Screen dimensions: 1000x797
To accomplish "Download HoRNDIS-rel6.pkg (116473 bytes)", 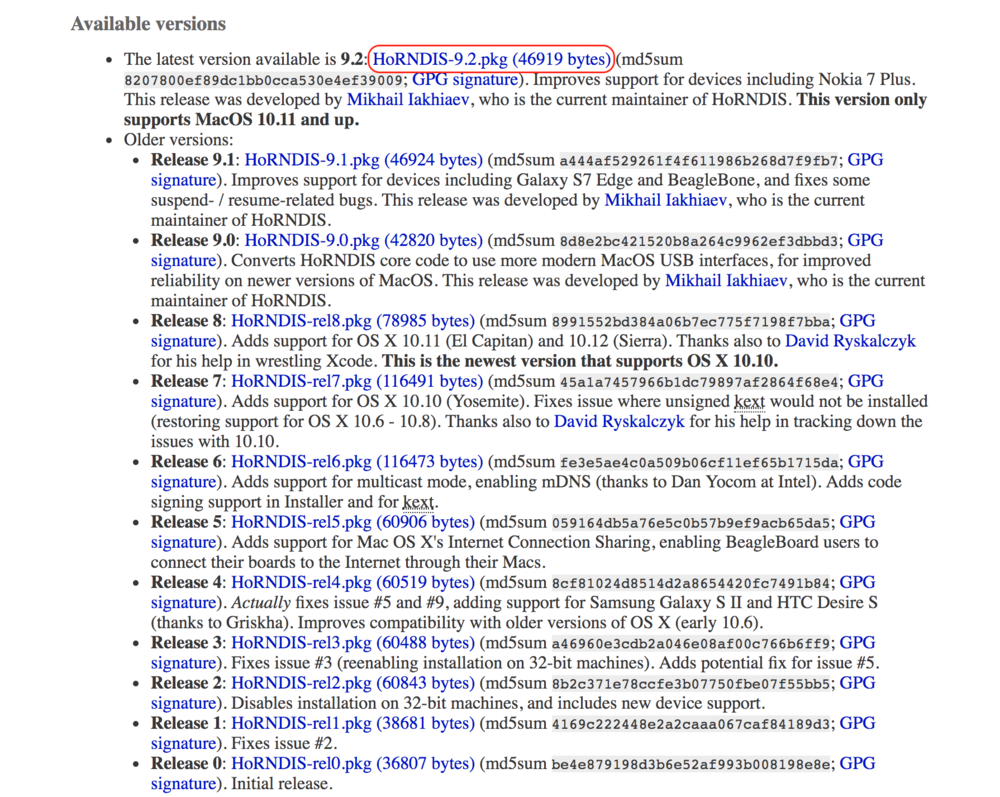I will click(x=357, y=462).
